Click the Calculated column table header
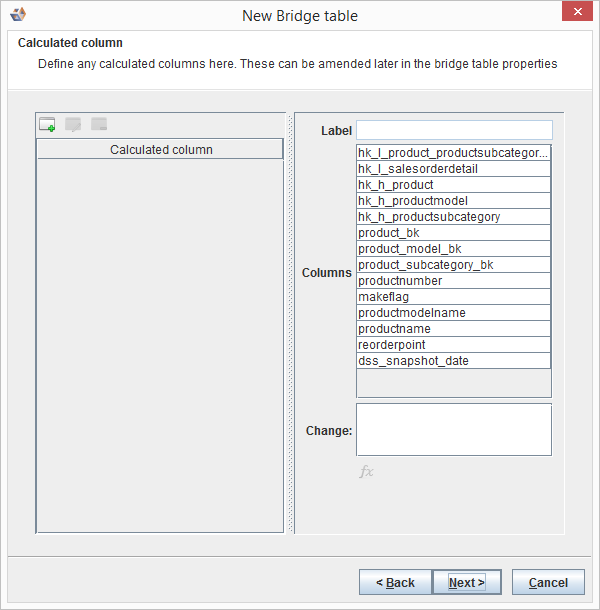This screenshot has height=610, width=600. point(160,150)
